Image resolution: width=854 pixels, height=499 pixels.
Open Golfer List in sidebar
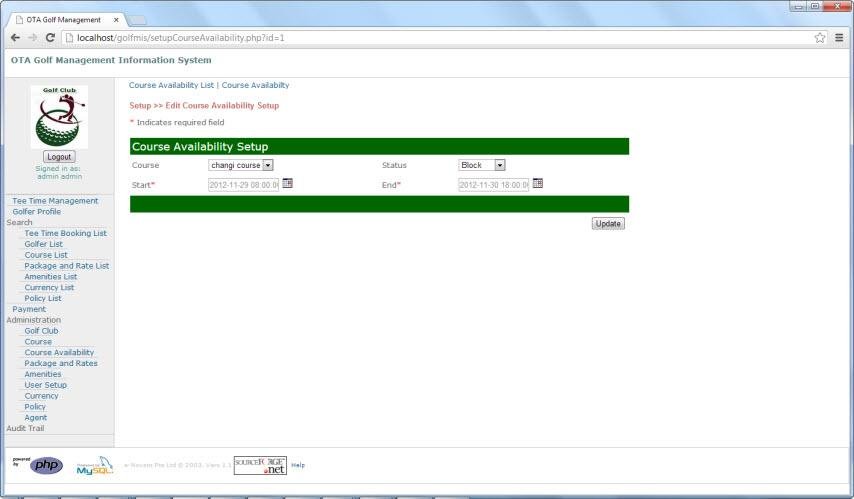pyautogui.click(x=44, y=244)
